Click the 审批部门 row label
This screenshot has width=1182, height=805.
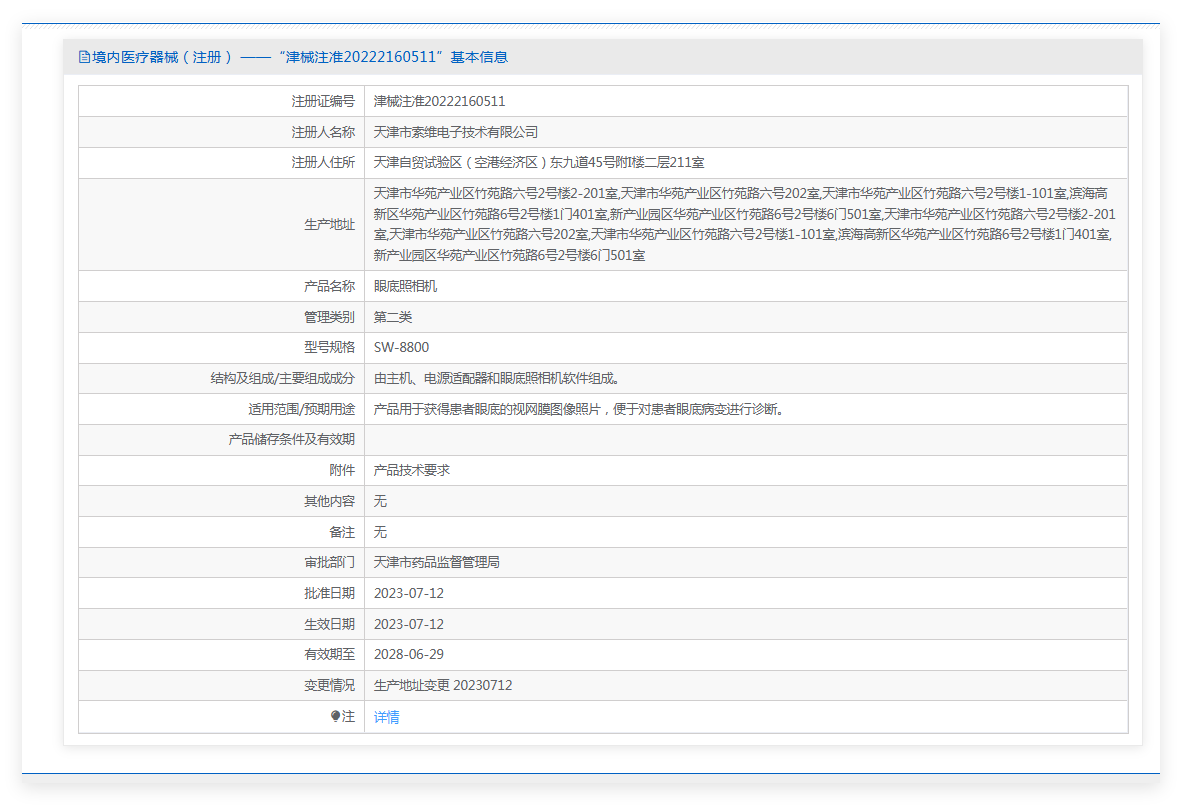329,562
